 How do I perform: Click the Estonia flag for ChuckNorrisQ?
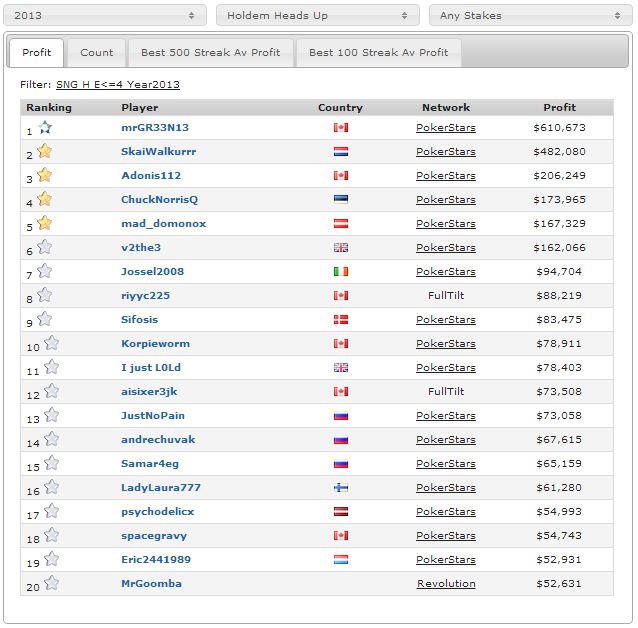pyautogui.click(x=341, y=199)
